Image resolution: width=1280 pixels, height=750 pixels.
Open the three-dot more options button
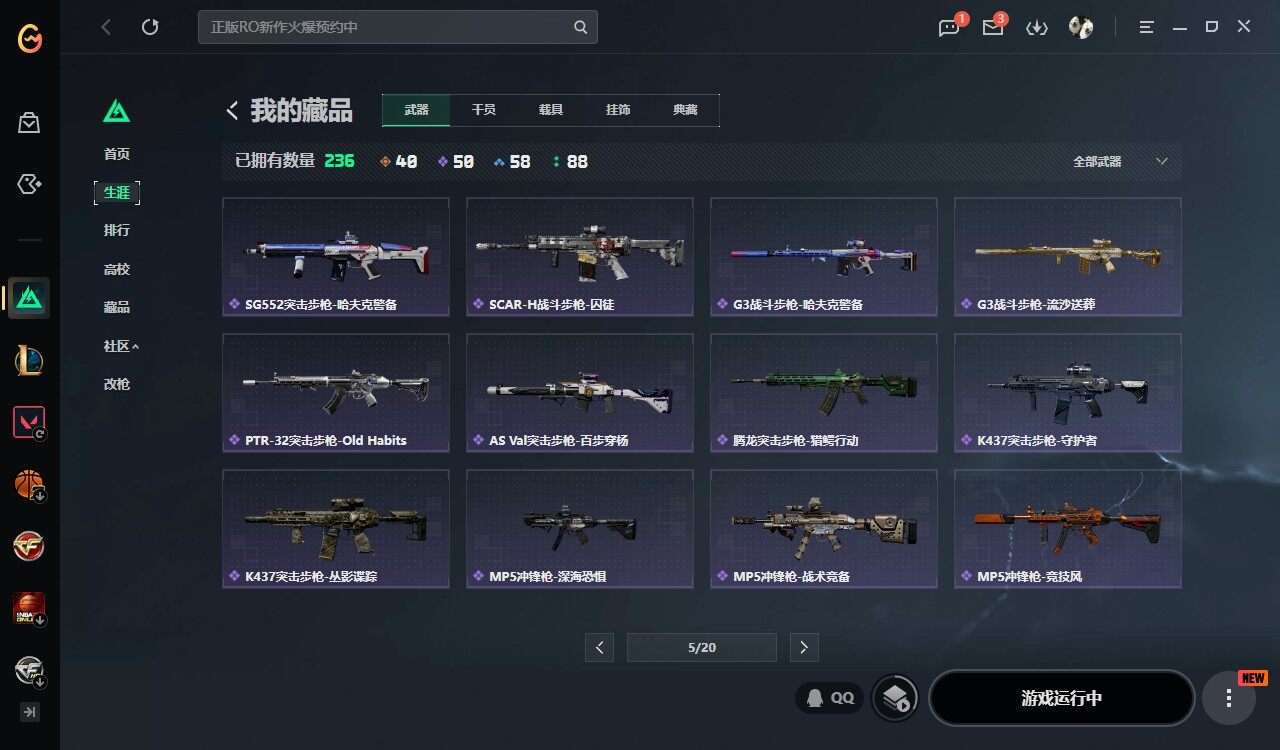click(1229, 698)
